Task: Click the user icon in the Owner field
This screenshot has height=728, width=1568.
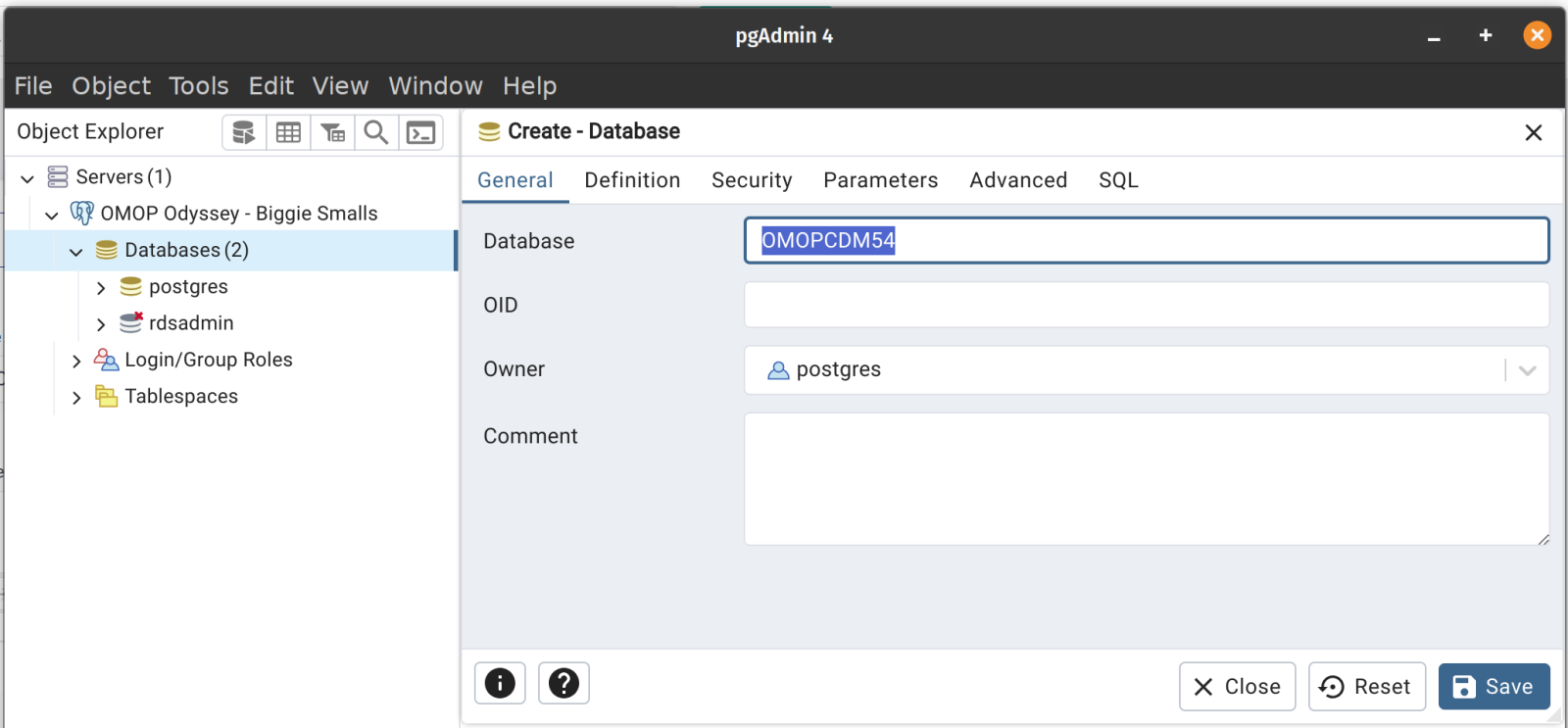Action: (778, 370)
